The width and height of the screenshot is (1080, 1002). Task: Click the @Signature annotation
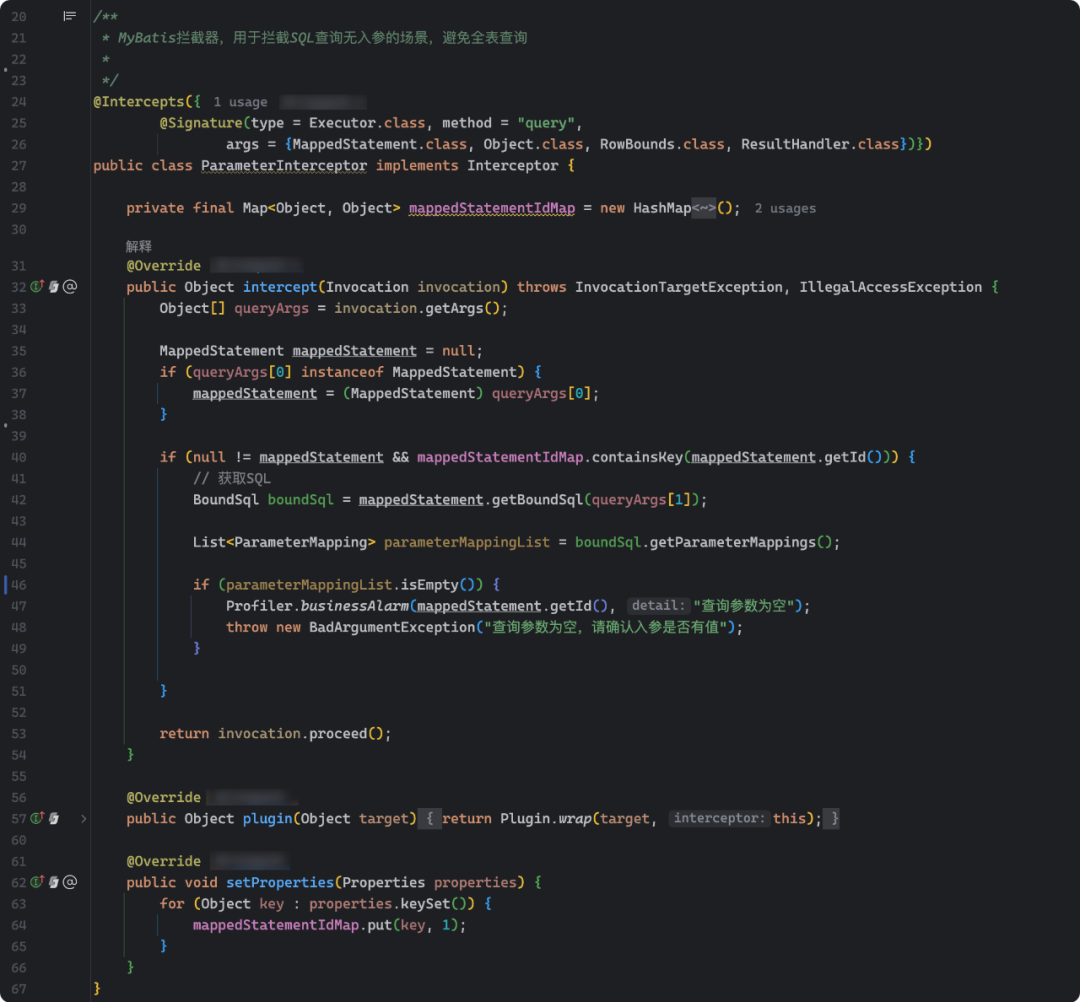coord(201,123)
